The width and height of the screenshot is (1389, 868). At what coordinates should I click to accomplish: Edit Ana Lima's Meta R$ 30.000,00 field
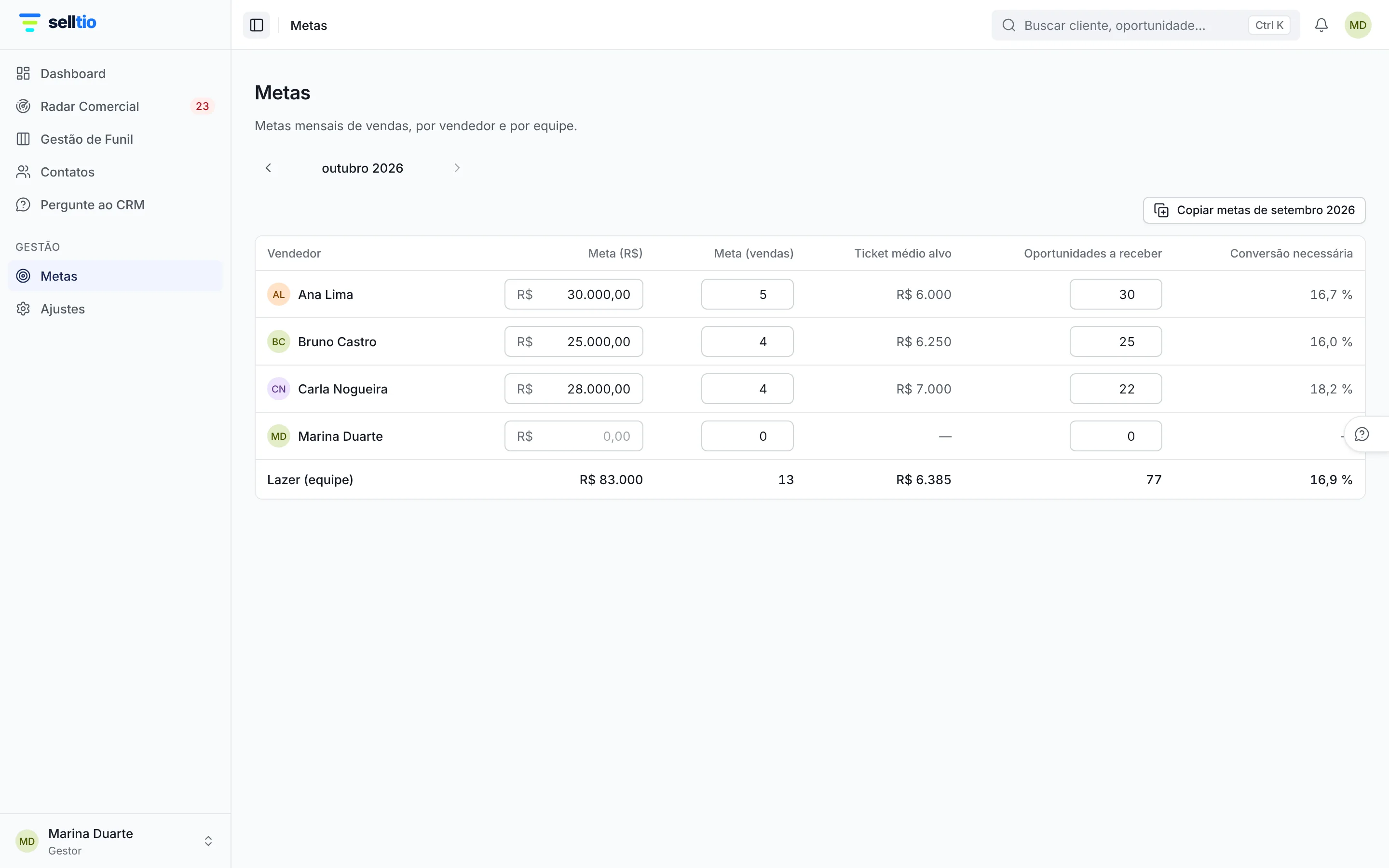573,295
